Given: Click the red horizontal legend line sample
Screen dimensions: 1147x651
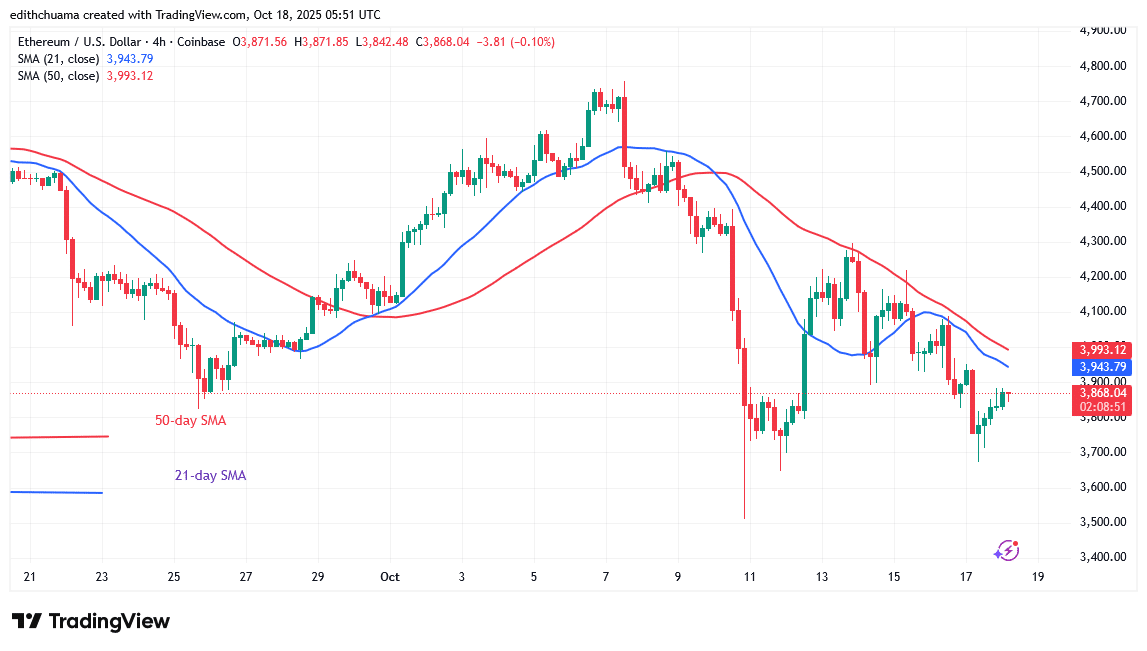Looking at the screenshot, I should click(x=58, y=437).
